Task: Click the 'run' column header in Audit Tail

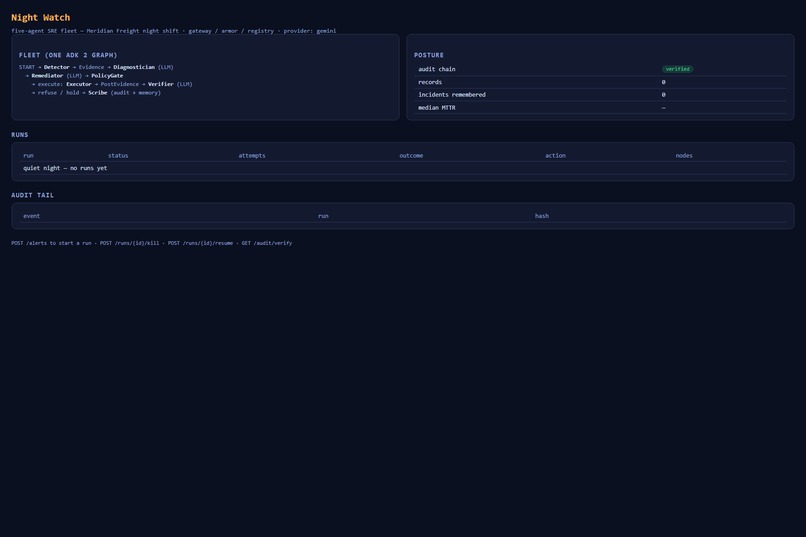Action: point(323,216)
